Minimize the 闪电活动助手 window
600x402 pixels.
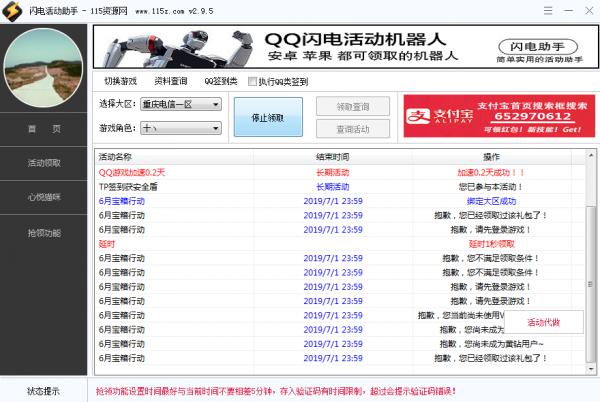click(569, 11)
